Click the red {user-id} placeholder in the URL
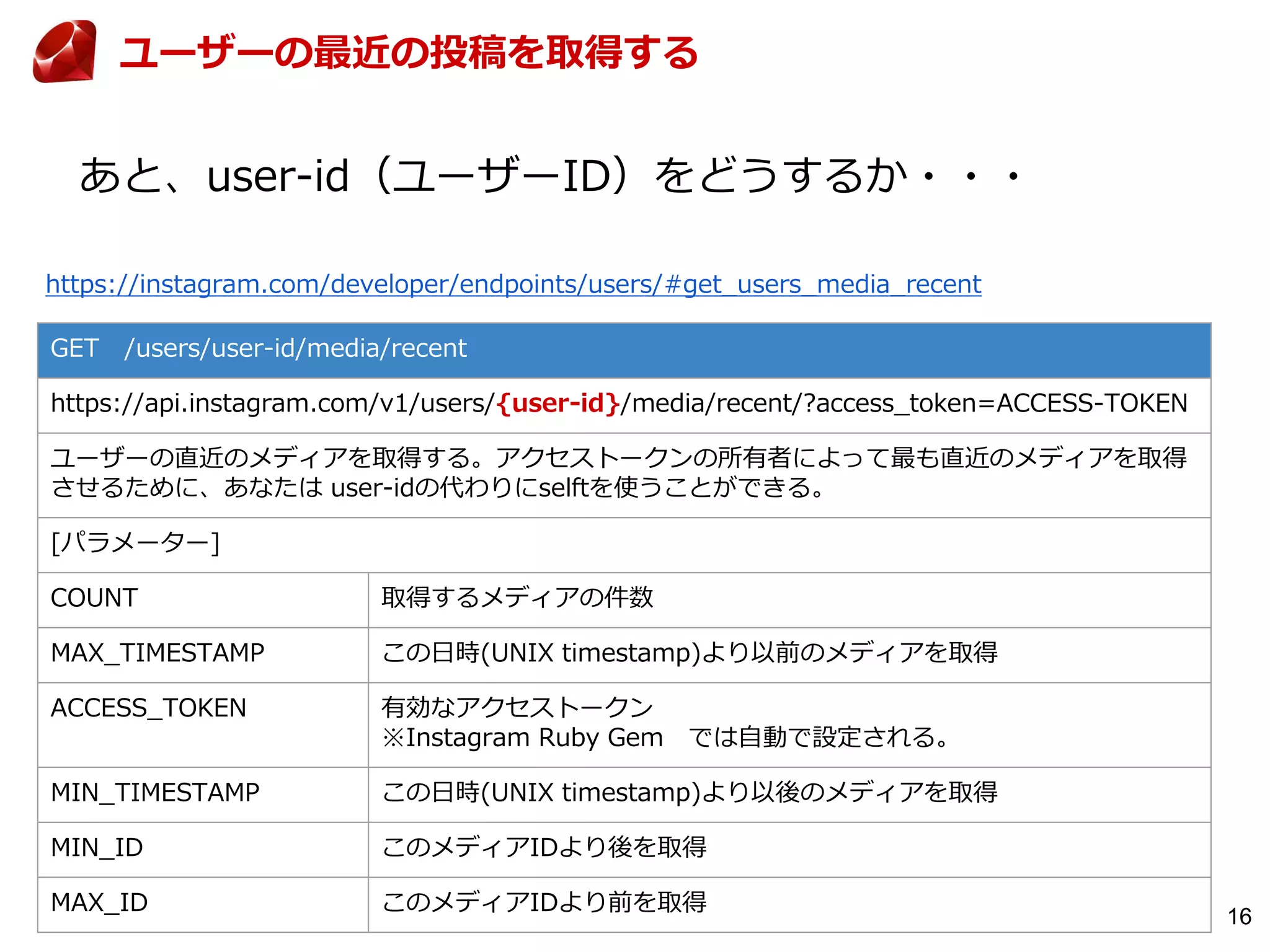This screenshot has width=1270, height=952. click(557, 403)
